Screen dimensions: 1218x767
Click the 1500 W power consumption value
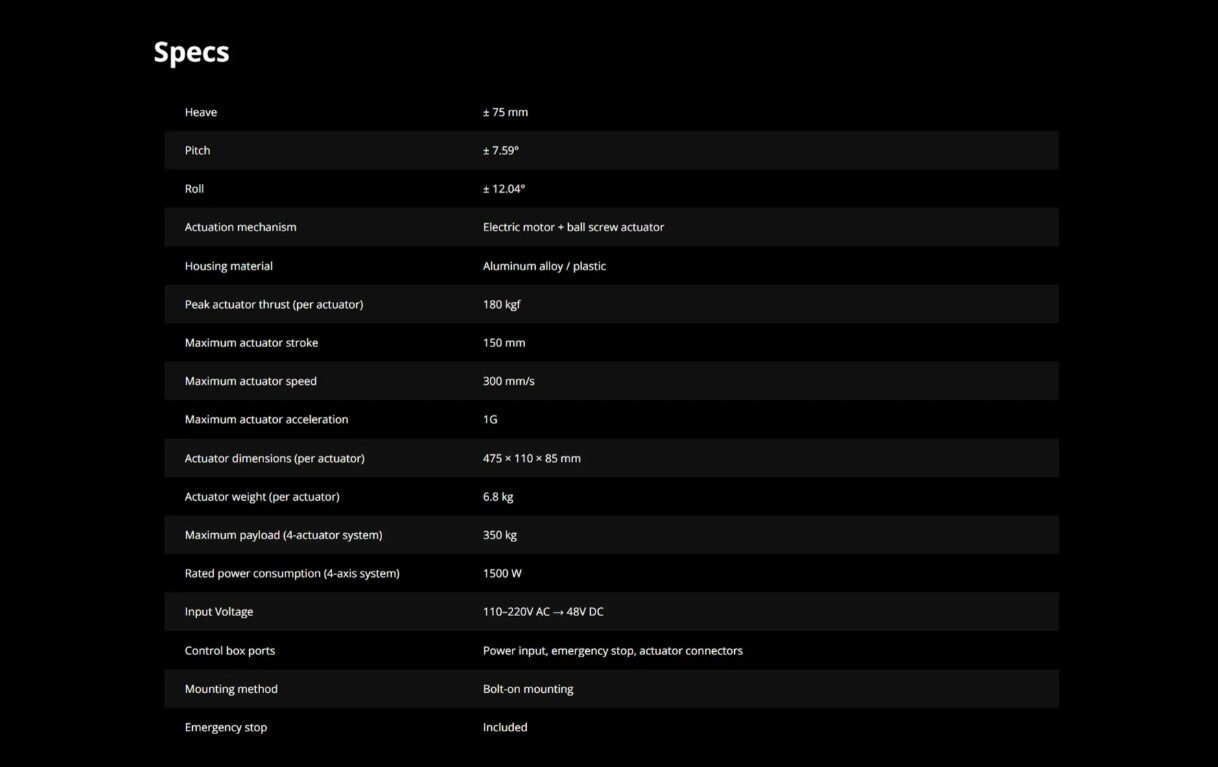(502, 573)
